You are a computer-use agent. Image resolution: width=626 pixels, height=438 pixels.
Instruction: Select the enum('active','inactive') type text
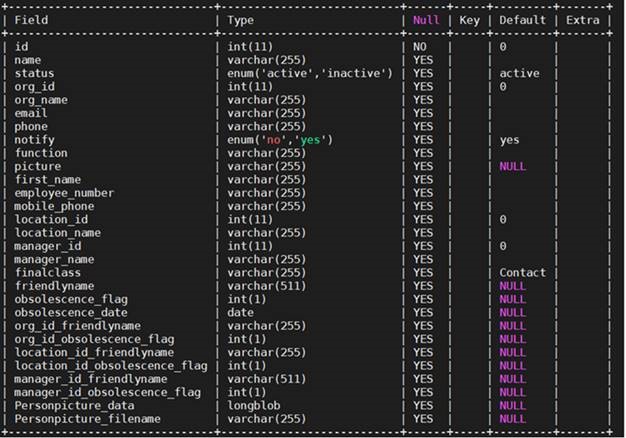click(x=309, y=73)
